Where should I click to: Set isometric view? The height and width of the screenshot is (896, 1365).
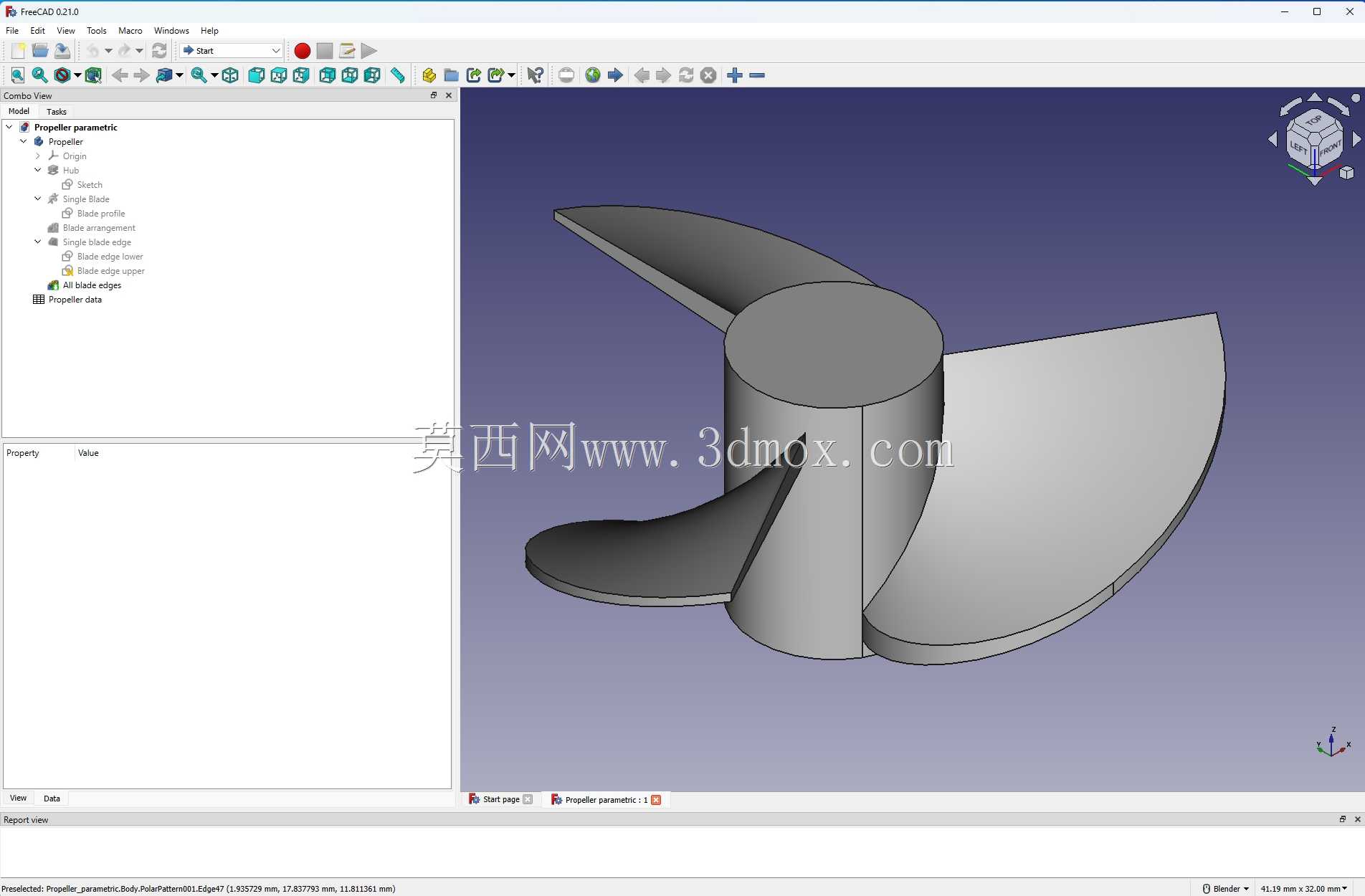[230, 75]
